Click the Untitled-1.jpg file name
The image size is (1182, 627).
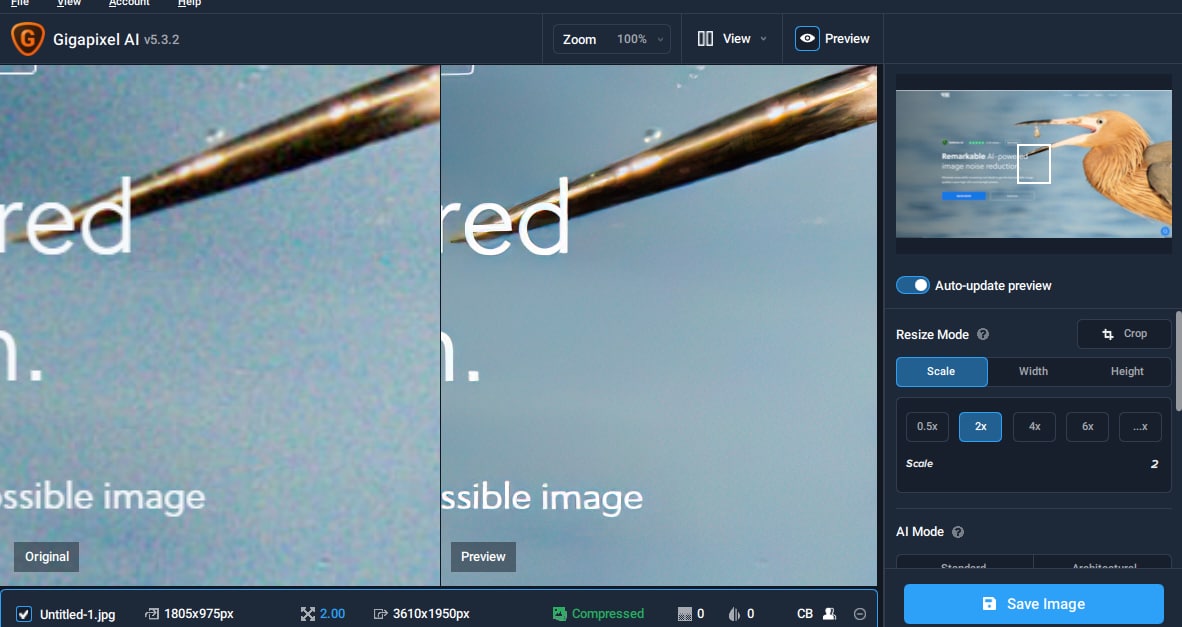pos(78,614)
